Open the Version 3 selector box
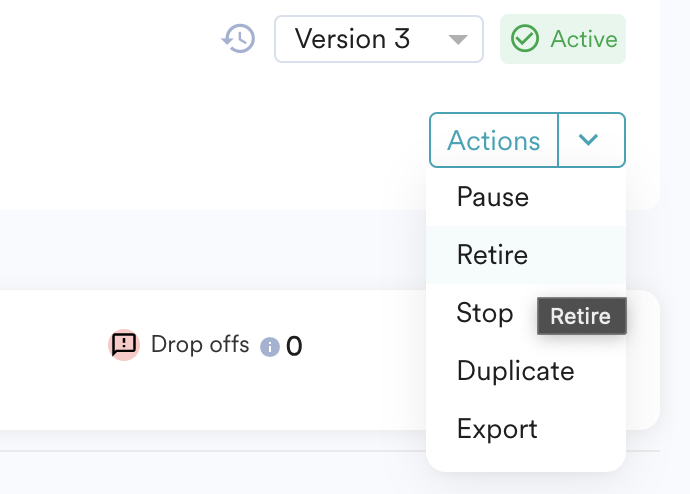Screen dimensions: 690x494 378,40
